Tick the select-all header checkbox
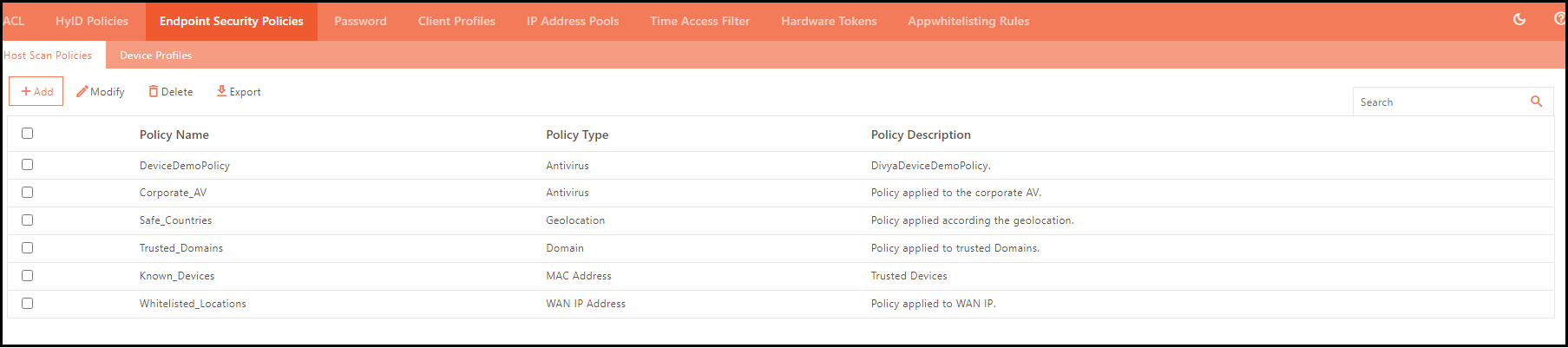This screenshot has height=348, width=1568. 28,134
